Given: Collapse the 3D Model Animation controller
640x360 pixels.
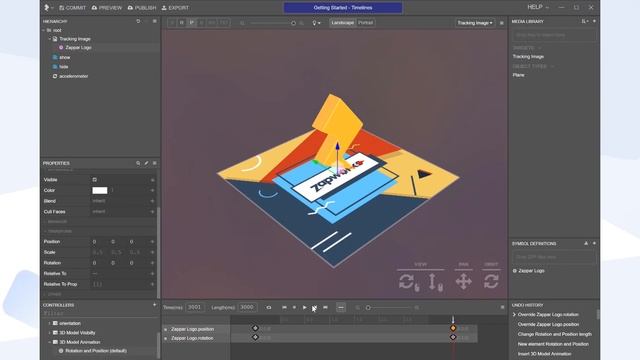Looking at the screenshot, I should [50, 342].
